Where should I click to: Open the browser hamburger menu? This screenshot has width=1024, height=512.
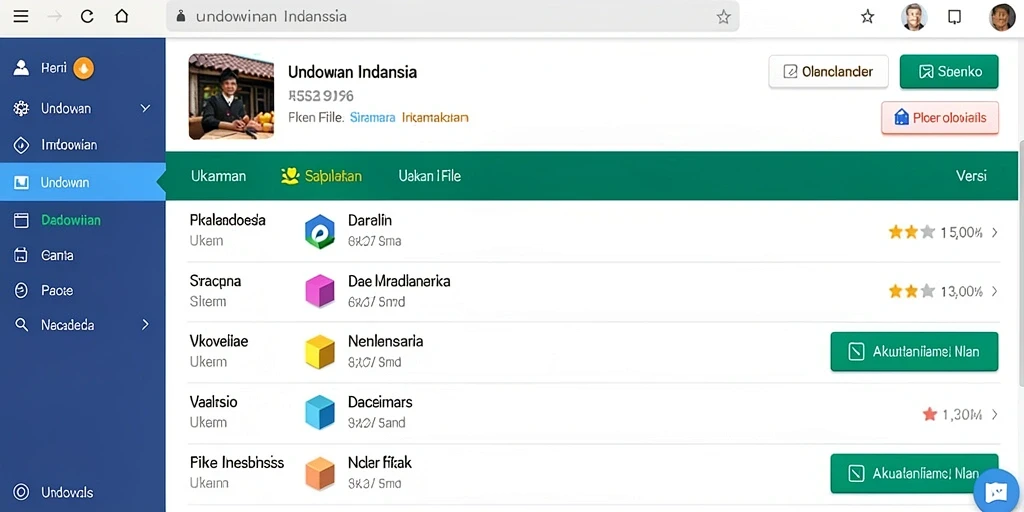pyautogui.click(x=21, y=17)
